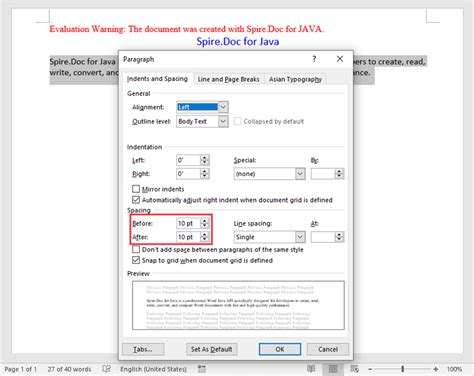Click the help question mark in Paragraph dialog

pos(314,59)
